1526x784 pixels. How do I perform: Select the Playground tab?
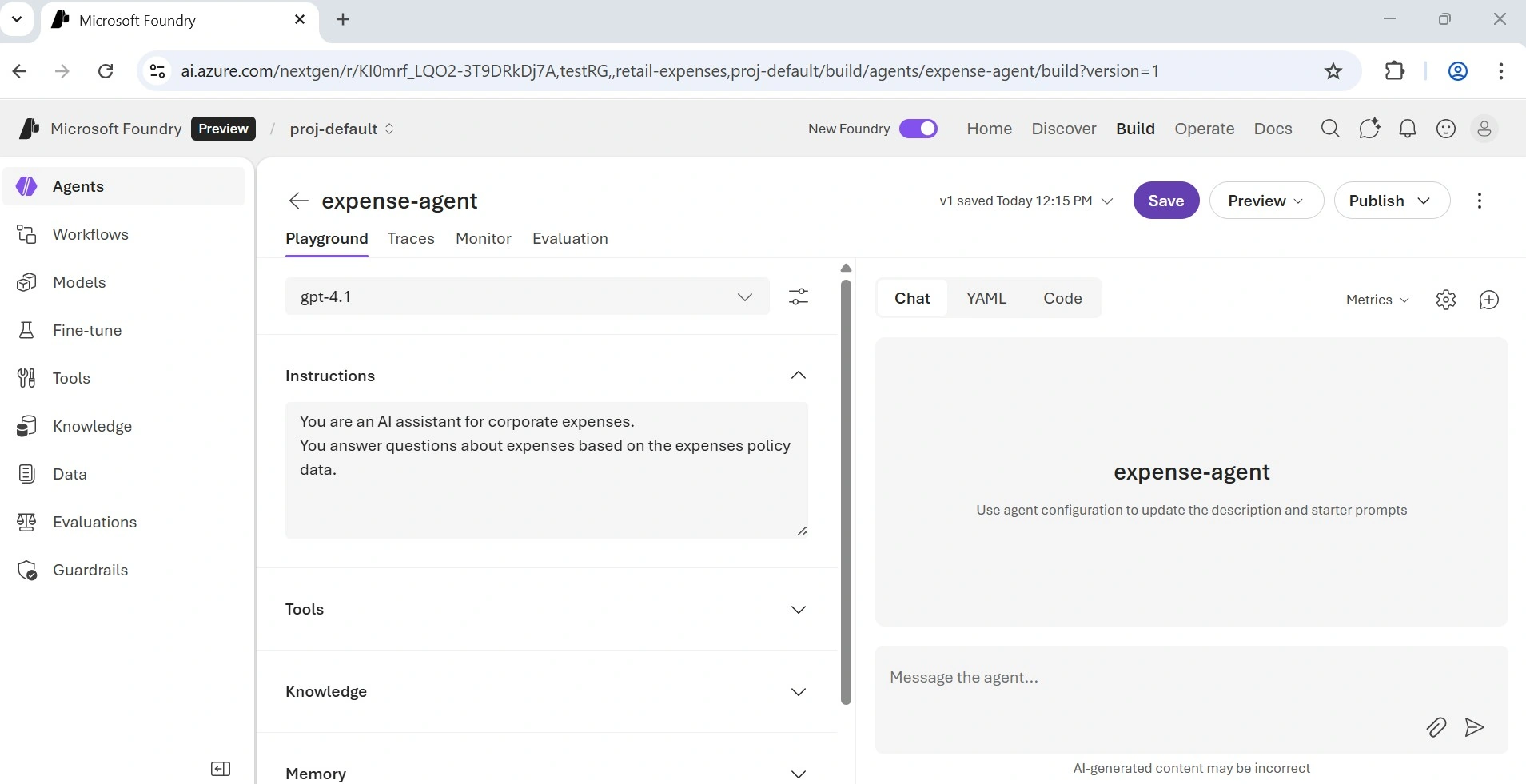(x=327, y=238)
